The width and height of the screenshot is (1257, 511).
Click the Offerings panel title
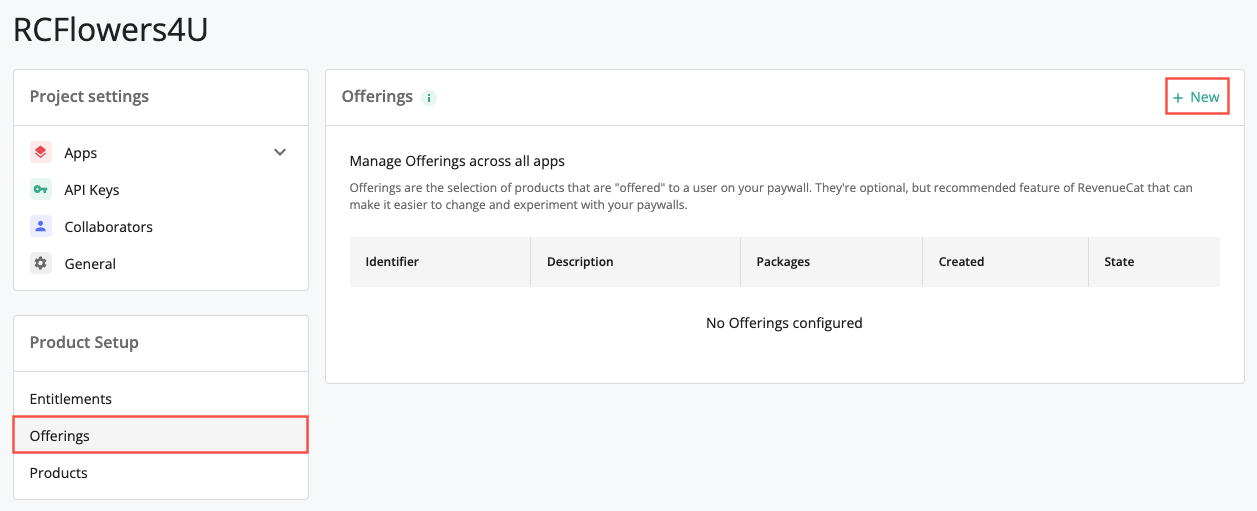tap(377, 97)
